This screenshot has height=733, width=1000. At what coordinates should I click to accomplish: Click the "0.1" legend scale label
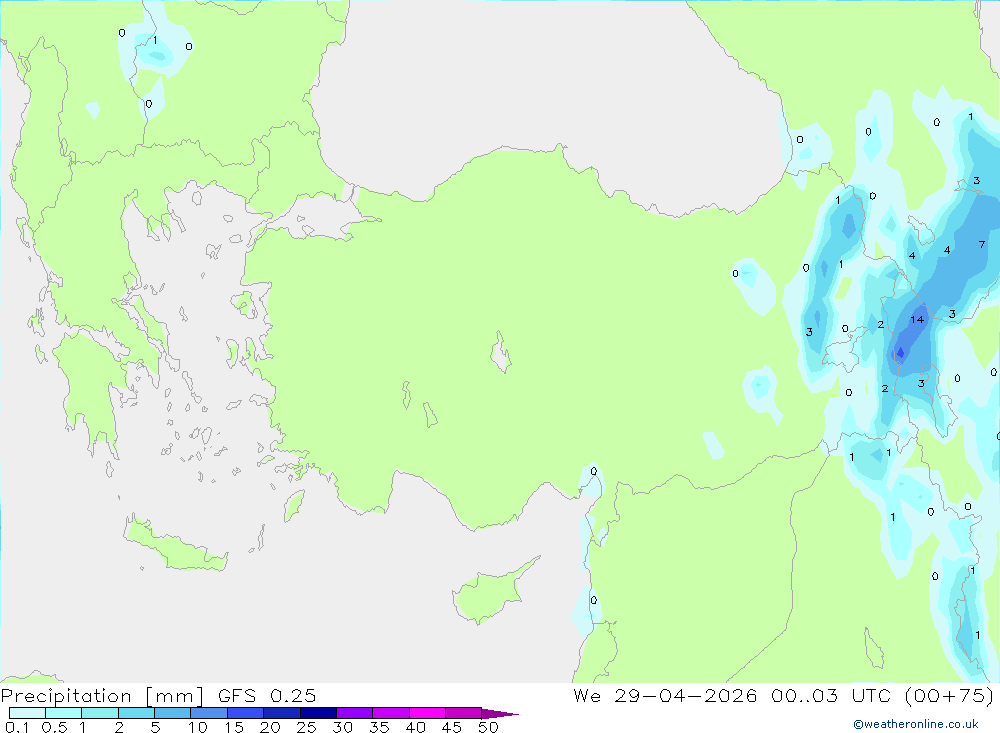[17, 727]
